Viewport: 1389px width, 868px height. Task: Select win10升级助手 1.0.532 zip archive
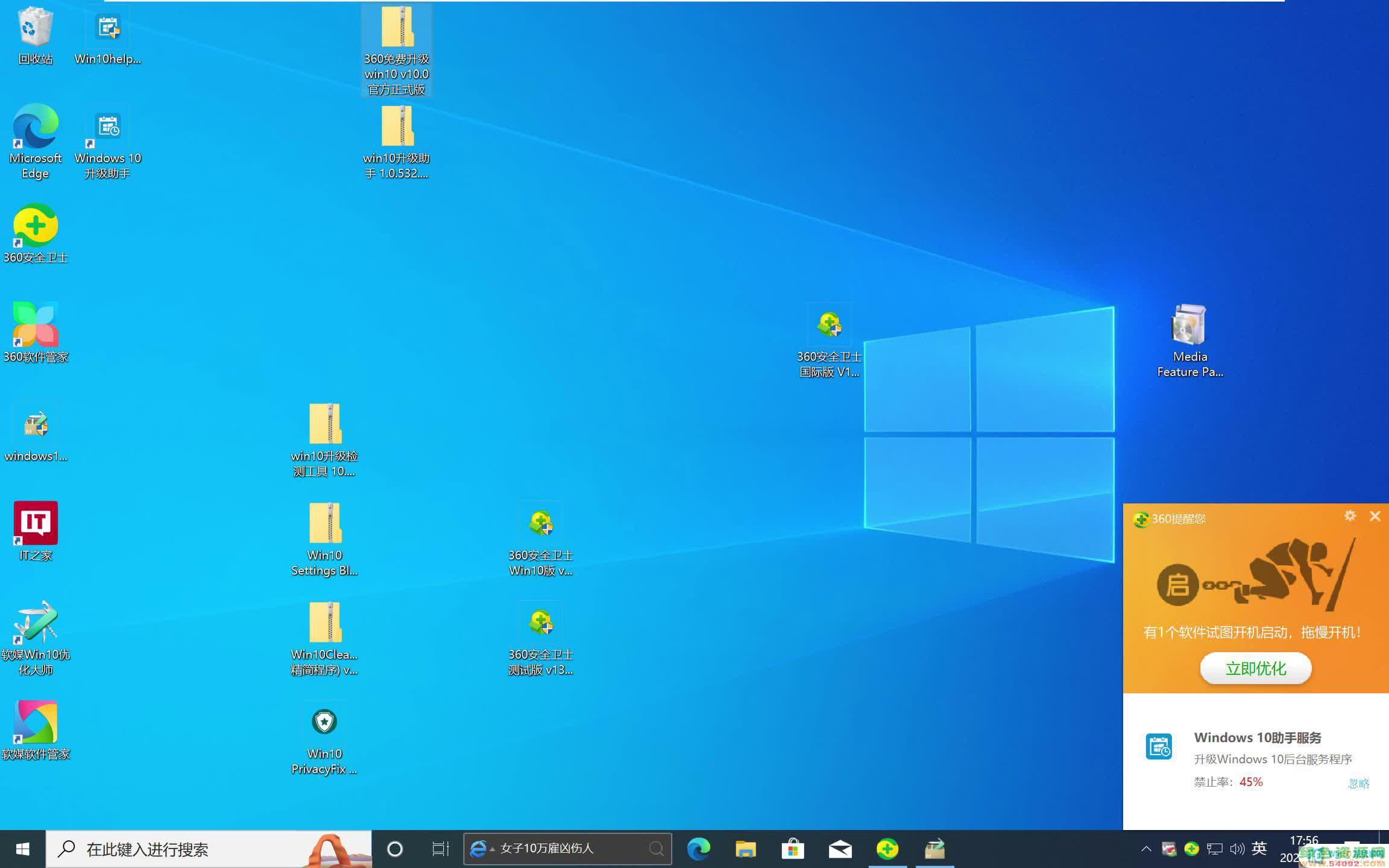tap(397, 142)
